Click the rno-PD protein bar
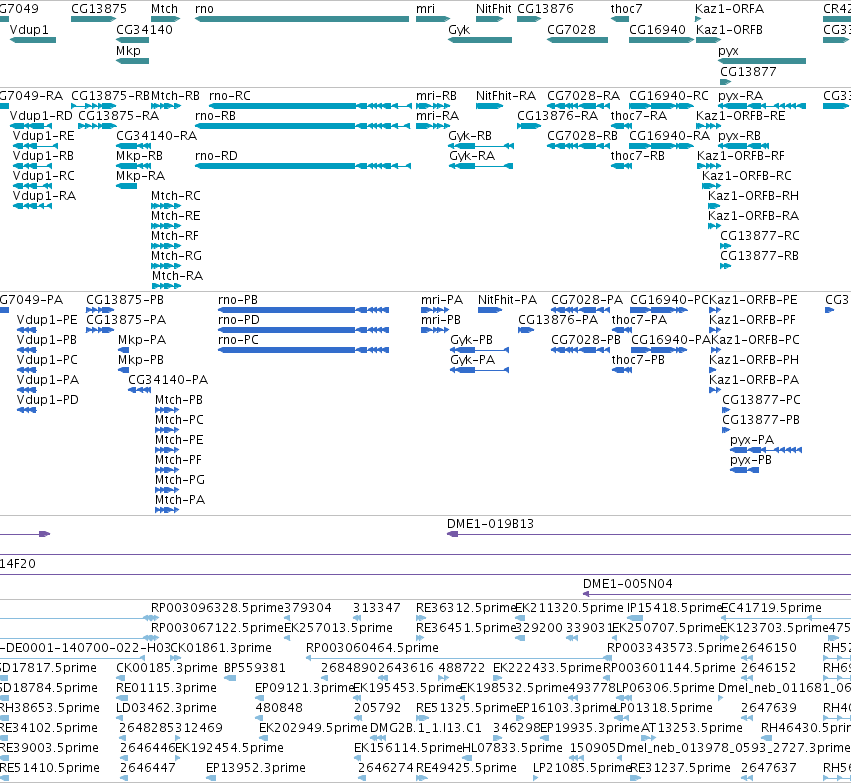 click(x=303, y=330)
